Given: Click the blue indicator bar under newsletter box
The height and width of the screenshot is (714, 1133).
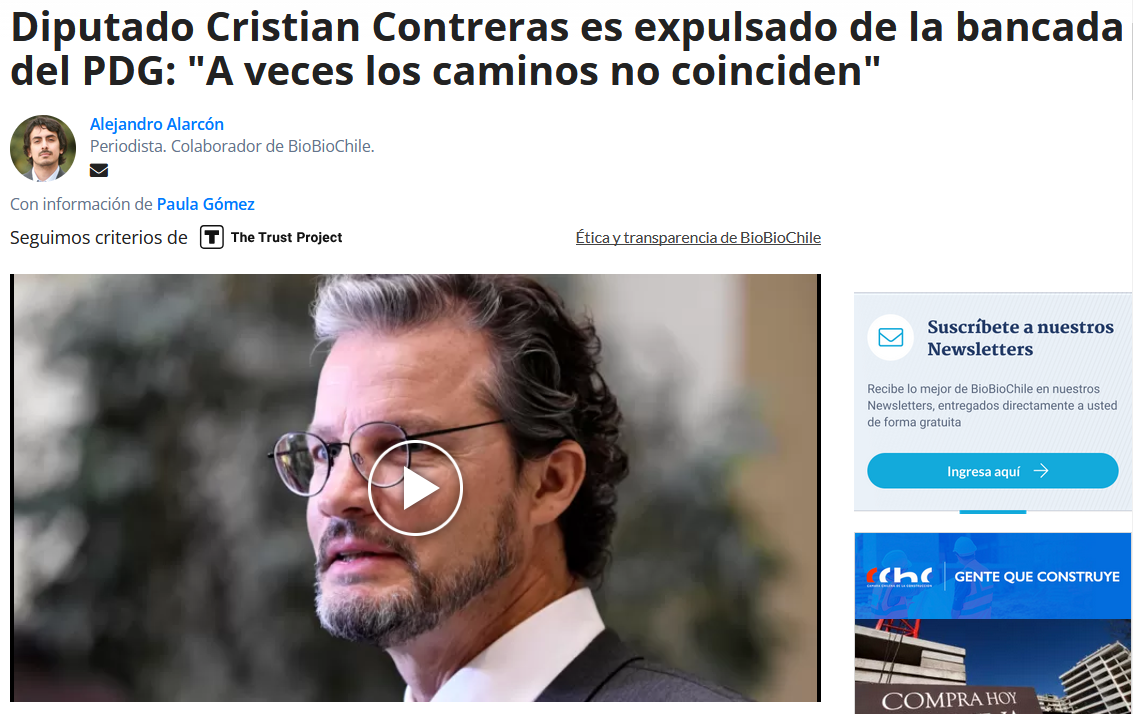Looking at the screenshot, I should tap(993, 512).
